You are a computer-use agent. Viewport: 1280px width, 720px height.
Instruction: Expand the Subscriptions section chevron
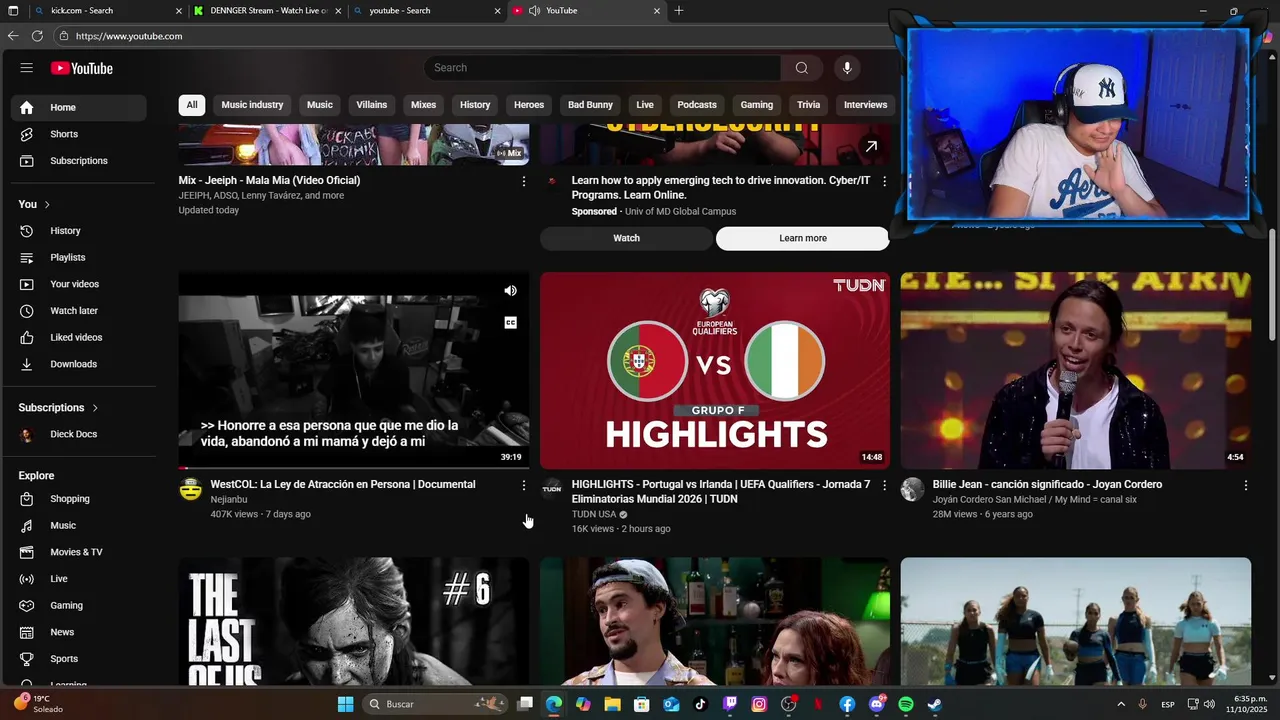(x=95, y=408)
